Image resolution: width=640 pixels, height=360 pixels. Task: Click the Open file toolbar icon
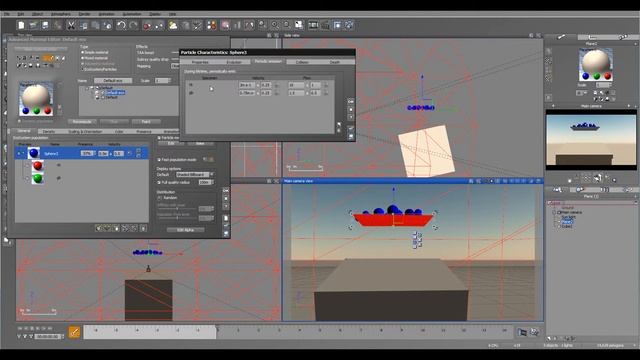tap(33, 25)
